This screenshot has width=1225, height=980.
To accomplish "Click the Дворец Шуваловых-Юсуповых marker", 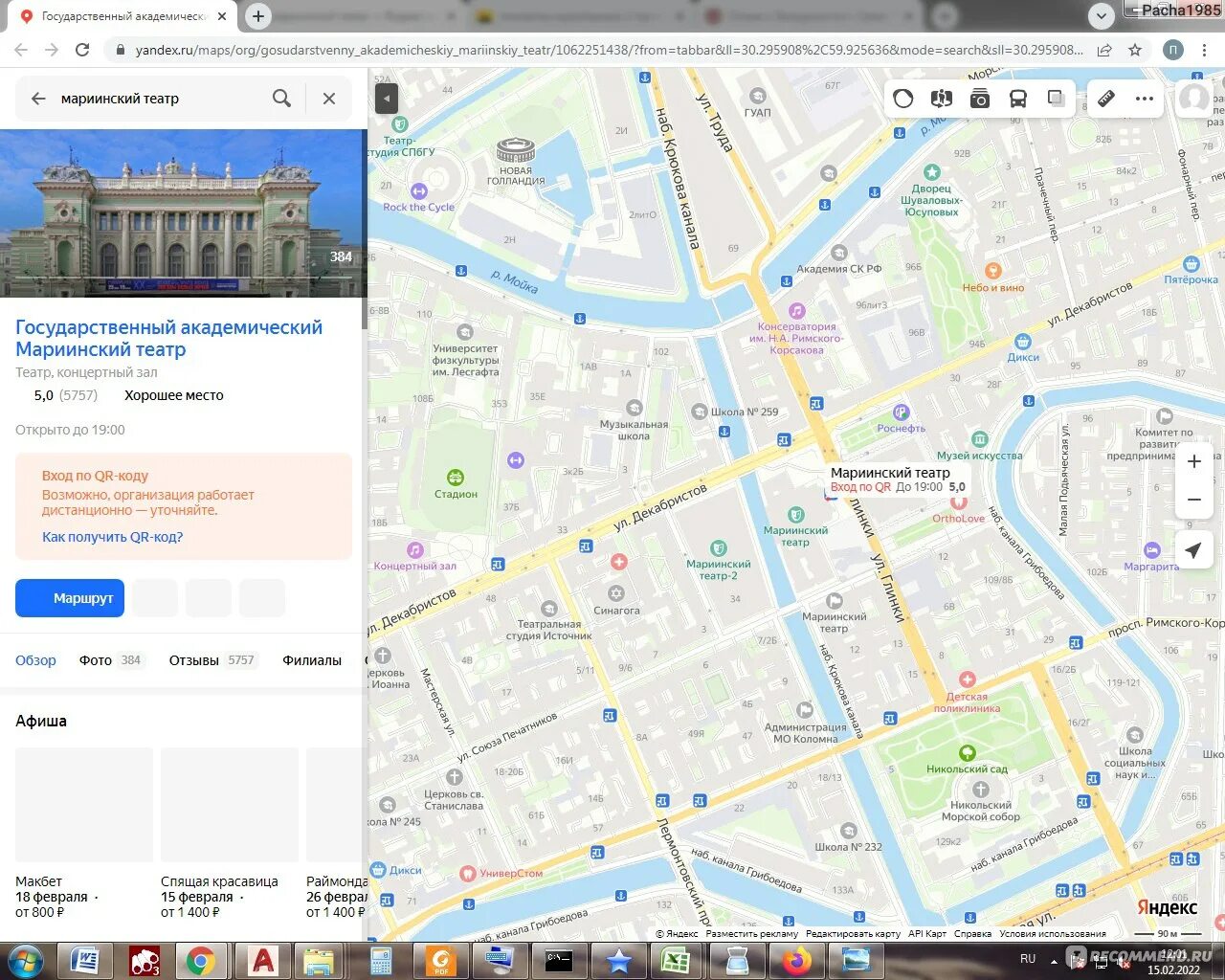I will 931,172.
